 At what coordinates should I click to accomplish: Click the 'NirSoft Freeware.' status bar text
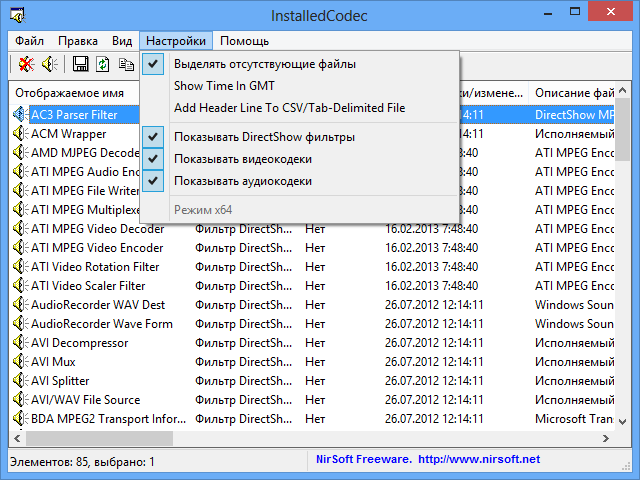364,459
